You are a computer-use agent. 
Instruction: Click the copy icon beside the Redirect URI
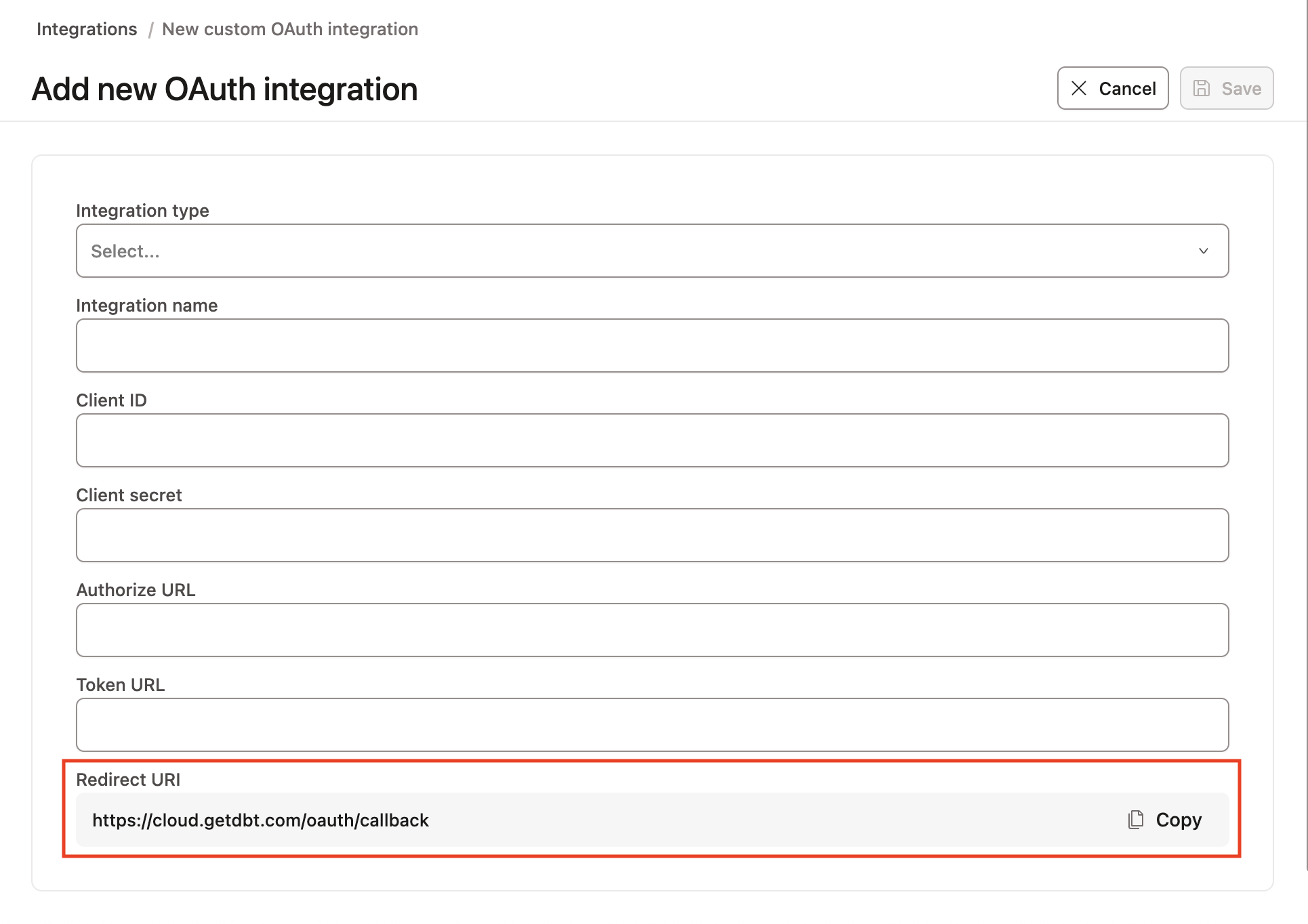point(1135,820)
